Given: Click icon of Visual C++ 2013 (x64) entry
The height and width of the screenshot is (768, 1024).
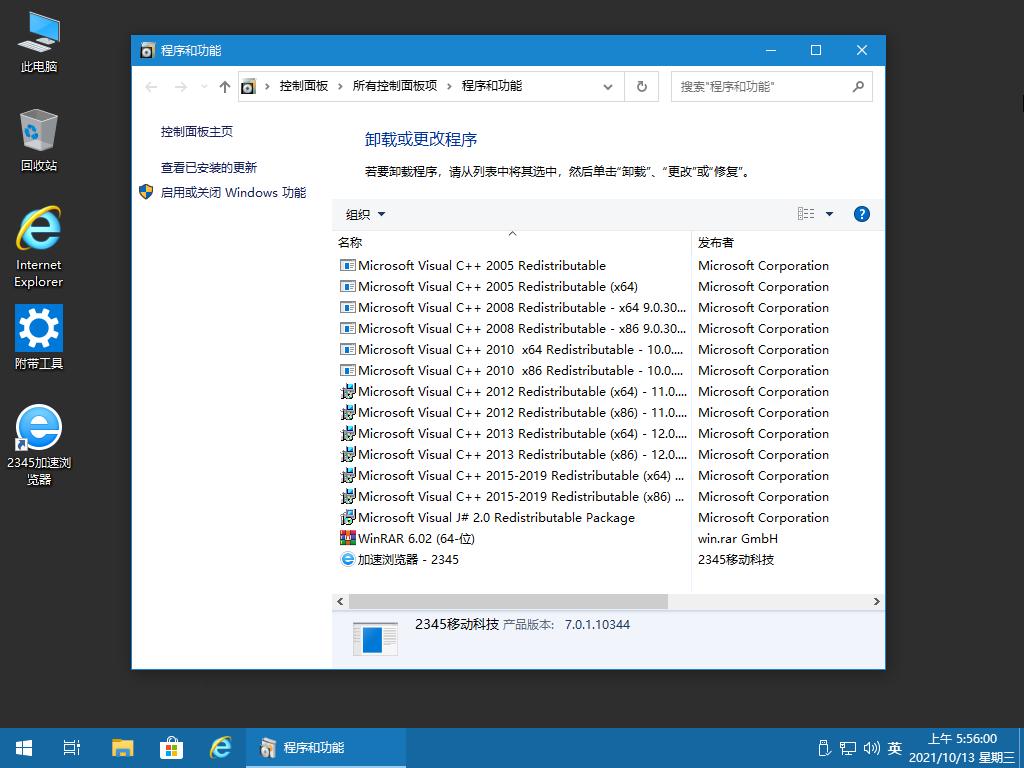Looking at the screenshot, I should click(348, 433).
